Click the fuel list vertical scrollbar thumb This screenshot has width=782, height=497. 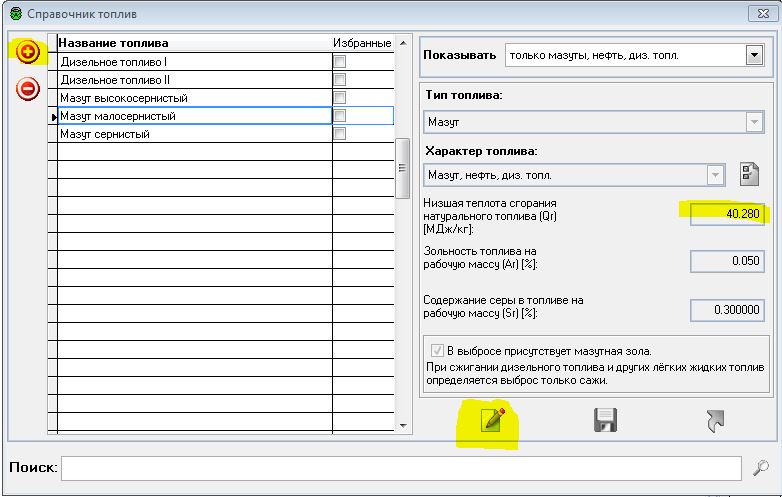coord(403,170)
